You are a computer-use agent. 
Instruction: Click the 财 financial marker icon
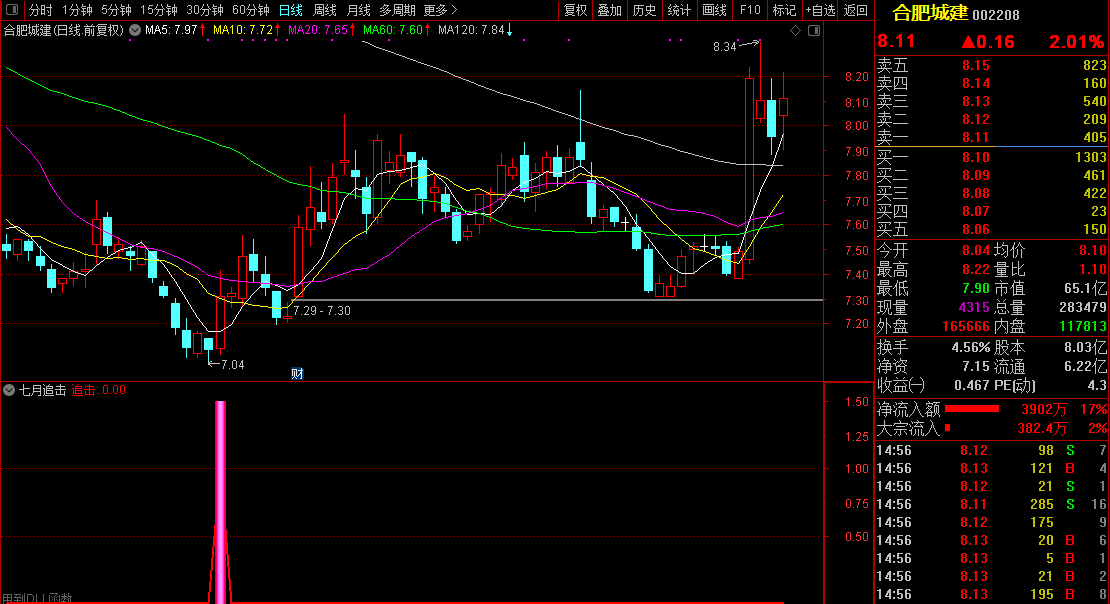tap(297, 374)
